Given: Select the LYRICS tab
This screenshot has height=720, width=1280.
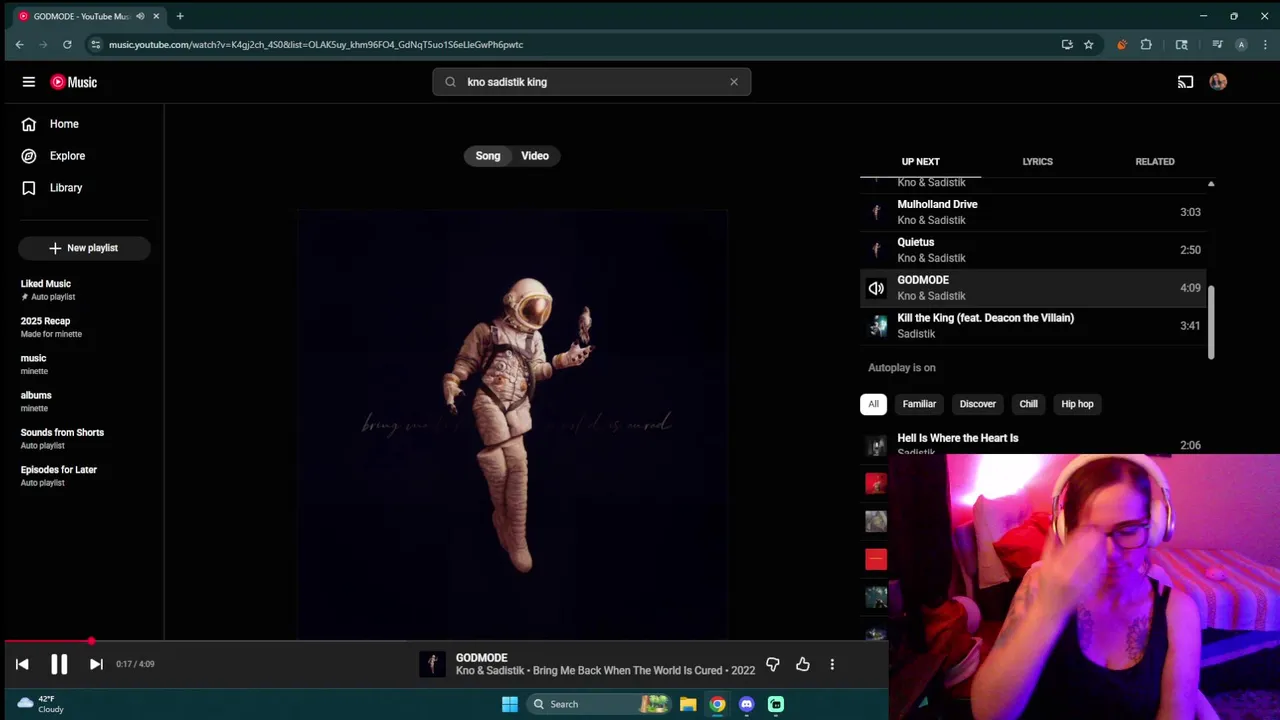Looking at the screenshot, I should click(1037, 161).
